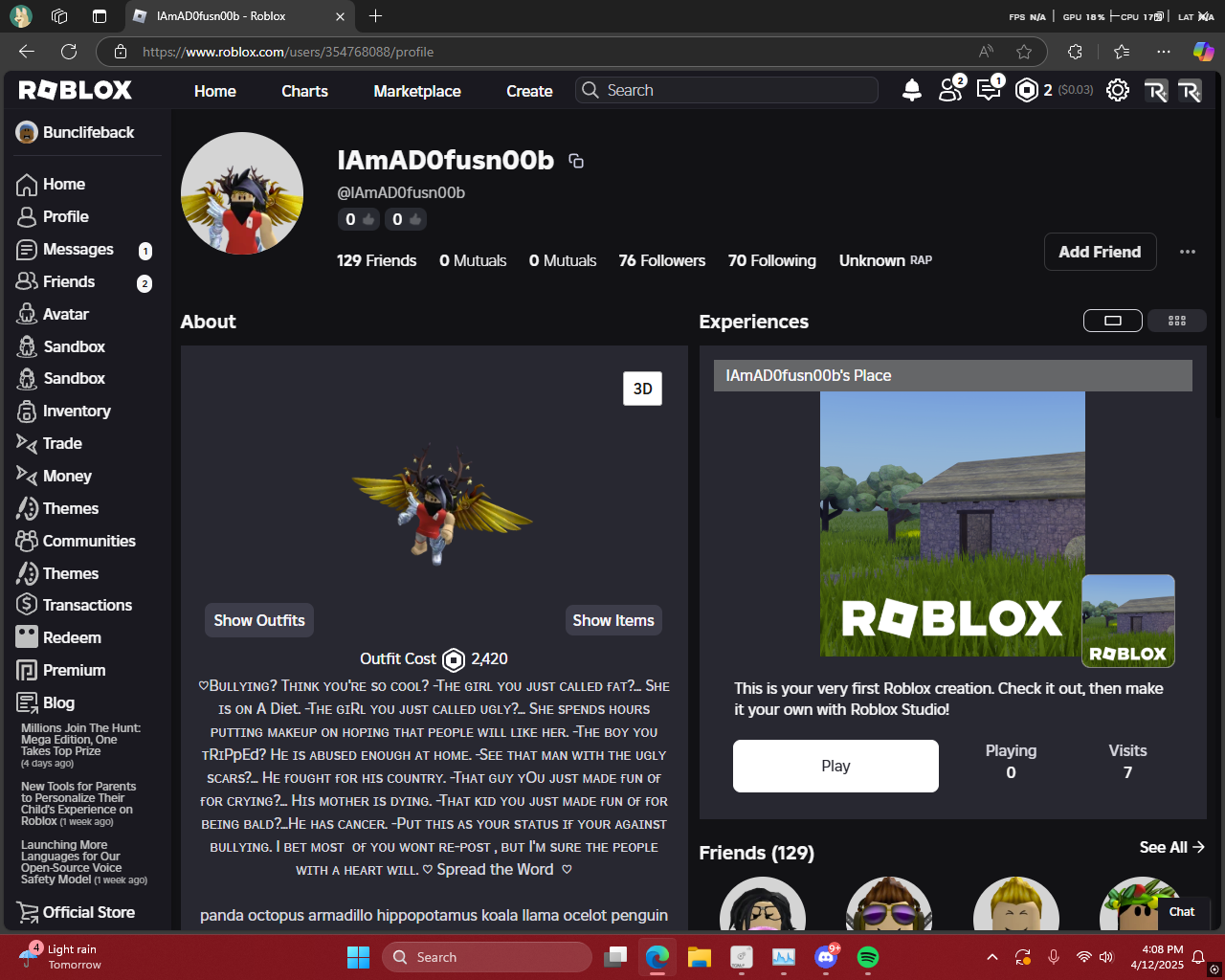Click the profile avatar picture
This screenshot has height=980, width=1225.
click(242, 193)
